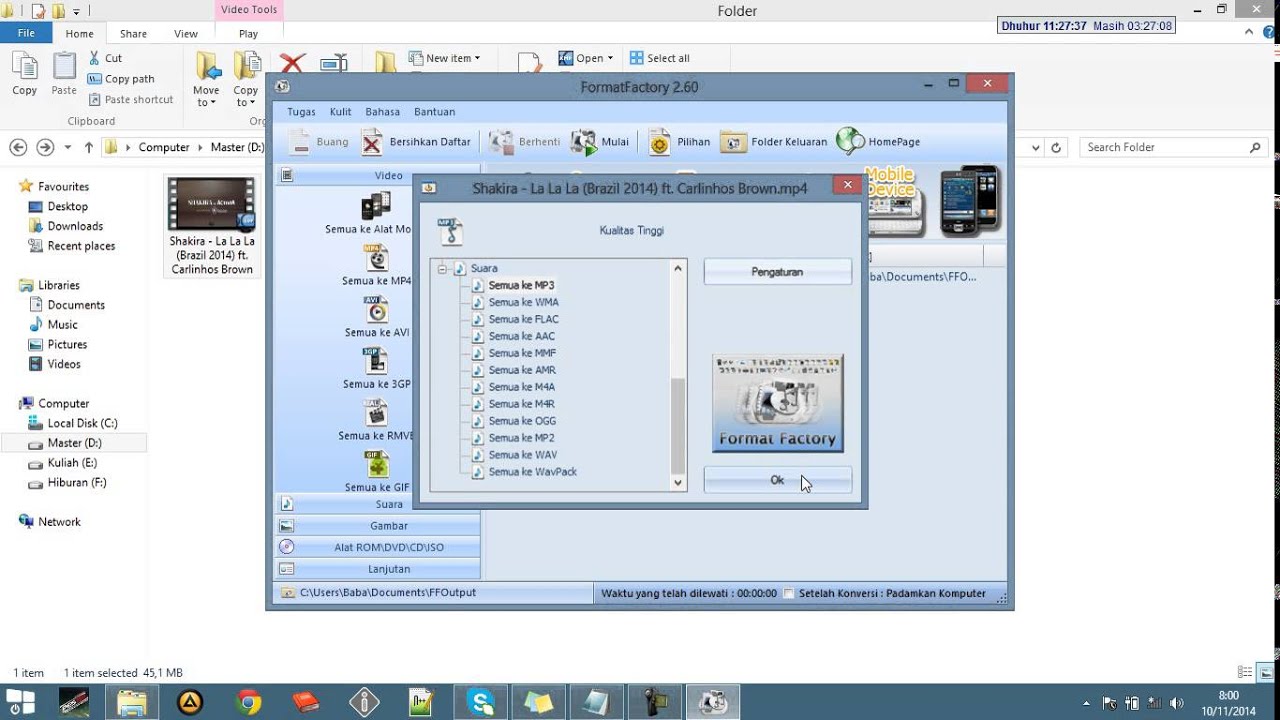Select Semua ke 3GP icon
This screenshot has width=1280, height=720.
tap(376, 362)
